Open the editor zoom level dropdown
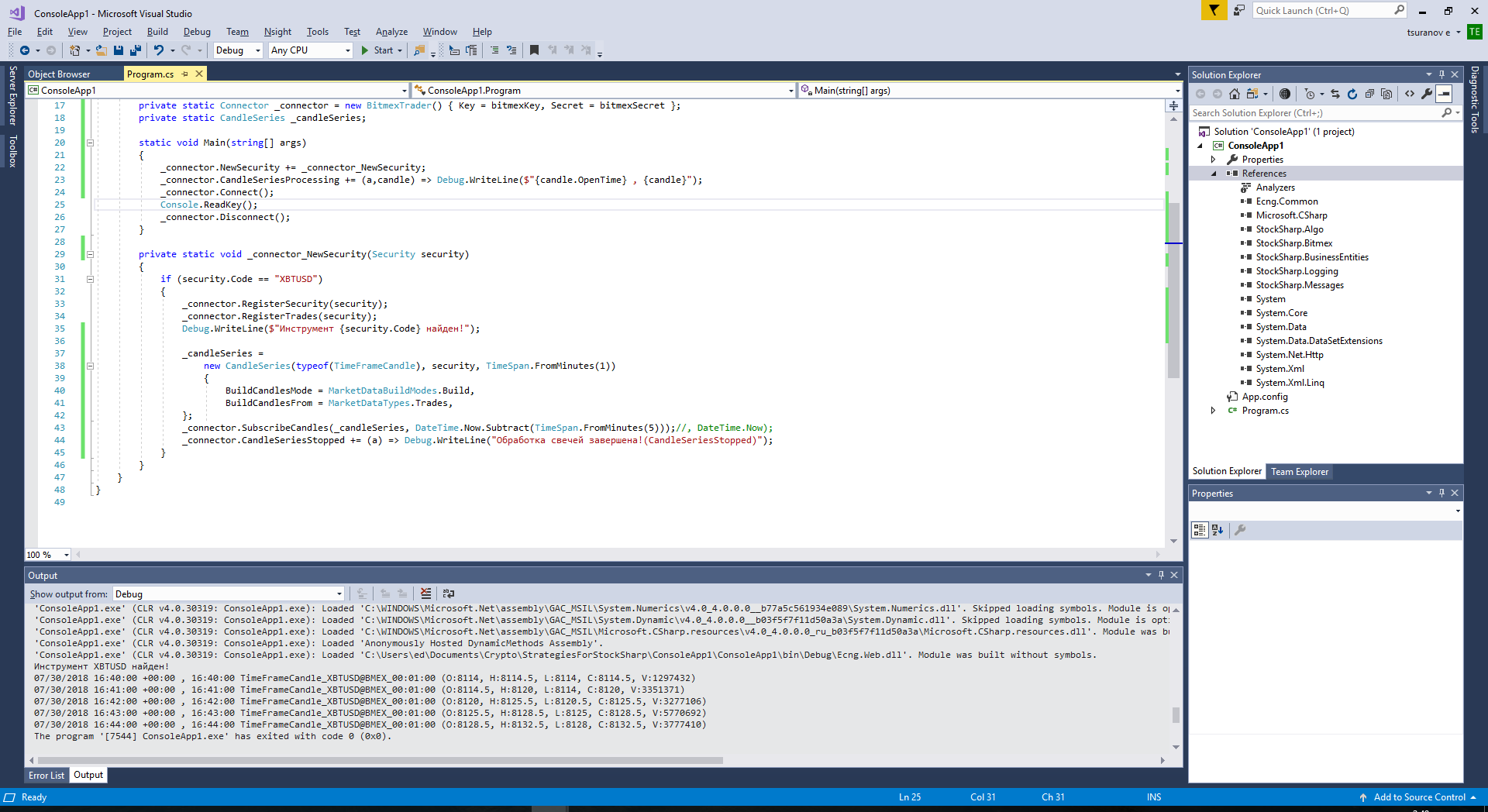 click(x=48, y=555)
